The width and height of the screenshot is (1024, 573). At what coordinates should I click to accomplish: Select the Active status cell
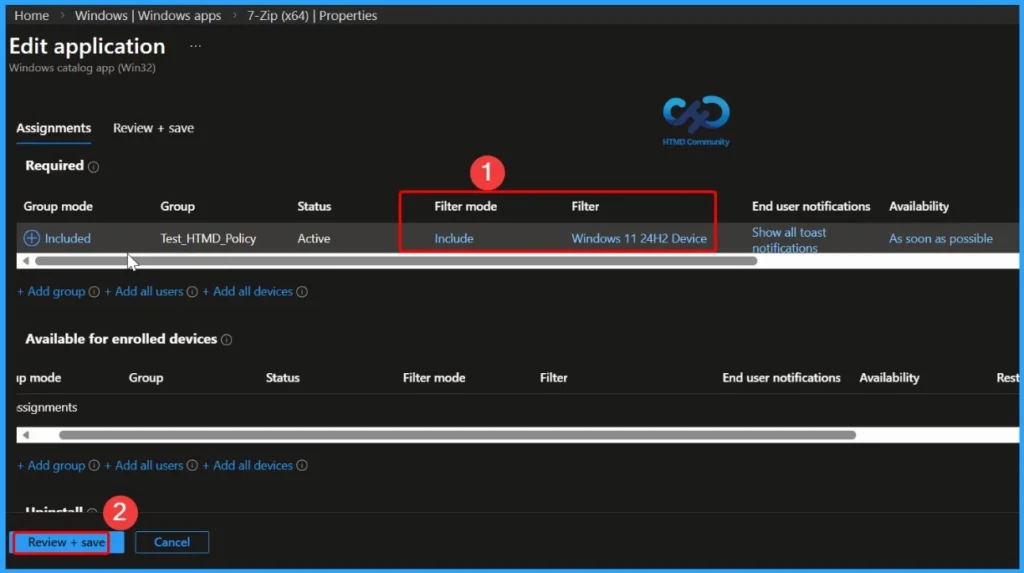click(313, 238)
